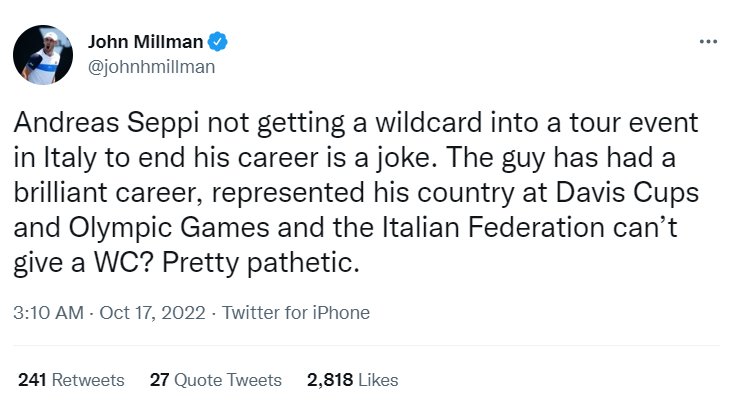Open the three-dot more options menu

pos(708,42)
